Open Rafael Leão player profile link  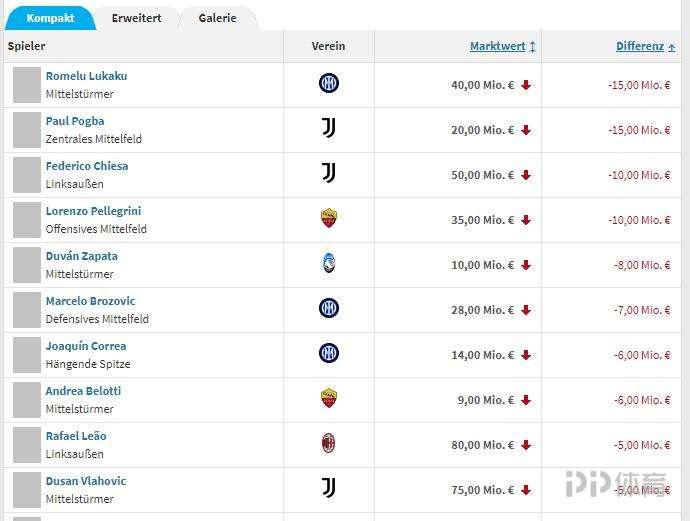[x=76, y=436]
